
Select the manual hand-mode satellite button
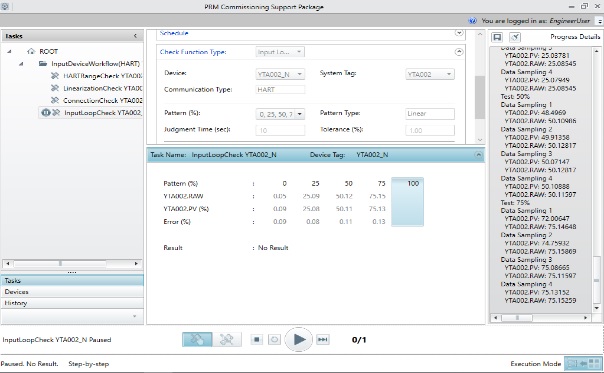point(197,339)
